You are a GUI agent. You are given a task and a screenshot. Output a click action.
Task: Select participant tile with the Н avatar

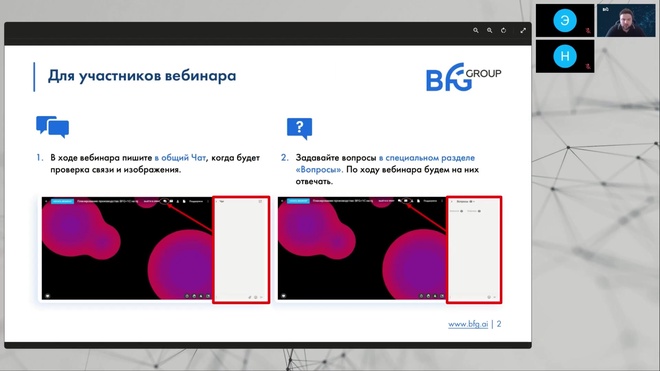pos(565,56)
